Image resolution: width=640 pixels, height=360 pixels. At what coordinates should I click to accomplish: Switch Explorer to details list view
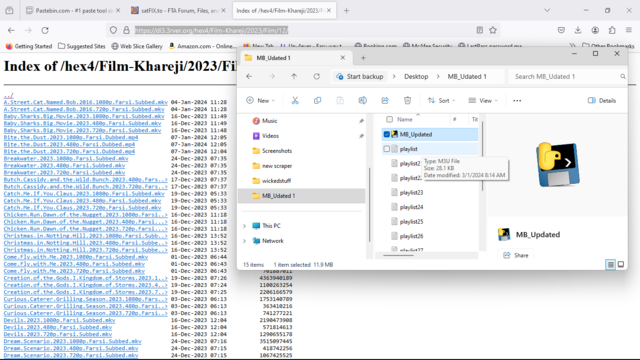(611, 264)
